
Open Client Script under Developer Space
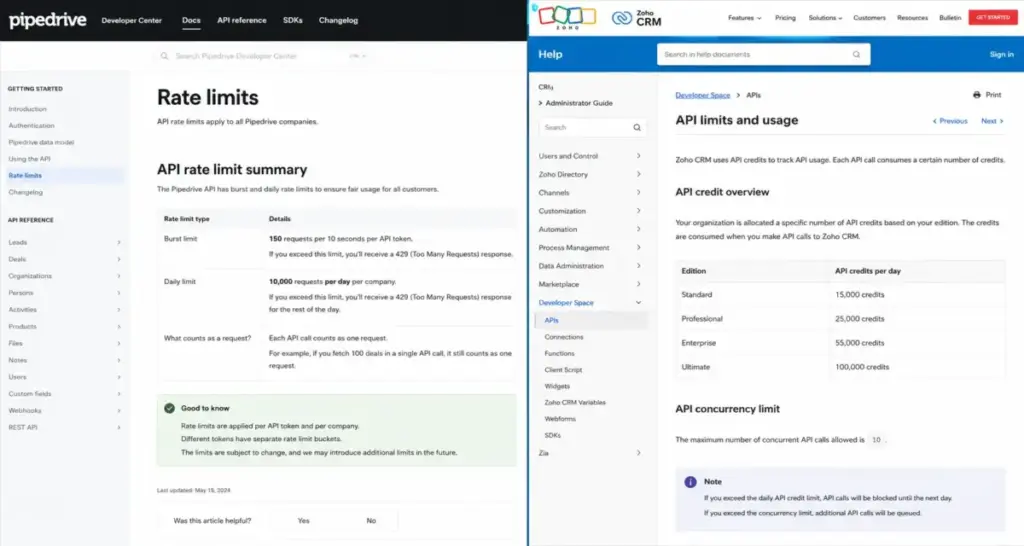pyautogui.click(x=563, y=370)
